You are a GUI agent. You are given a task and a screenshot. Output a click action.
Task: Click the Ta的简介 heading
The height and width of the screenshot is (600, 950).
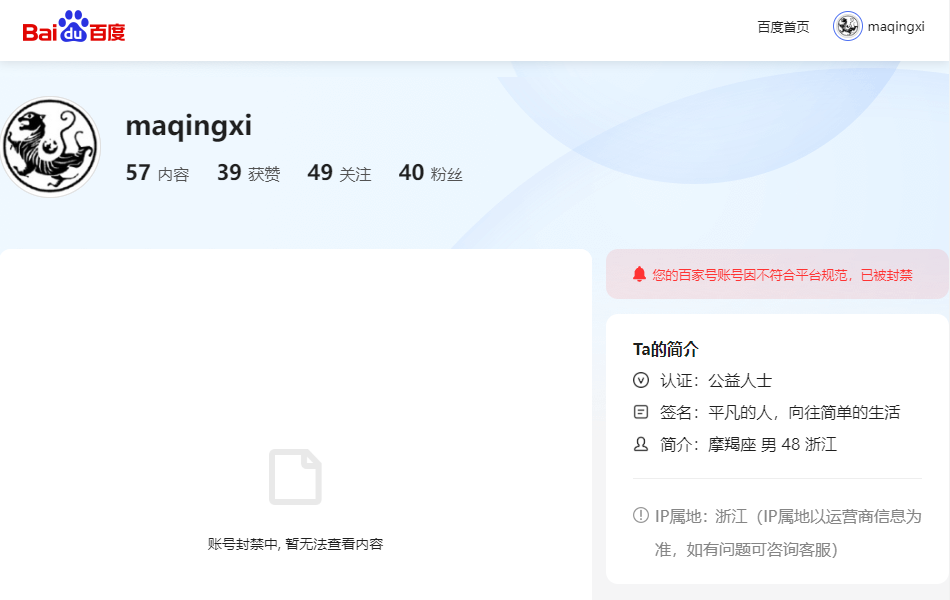click(x=665, y=349)
